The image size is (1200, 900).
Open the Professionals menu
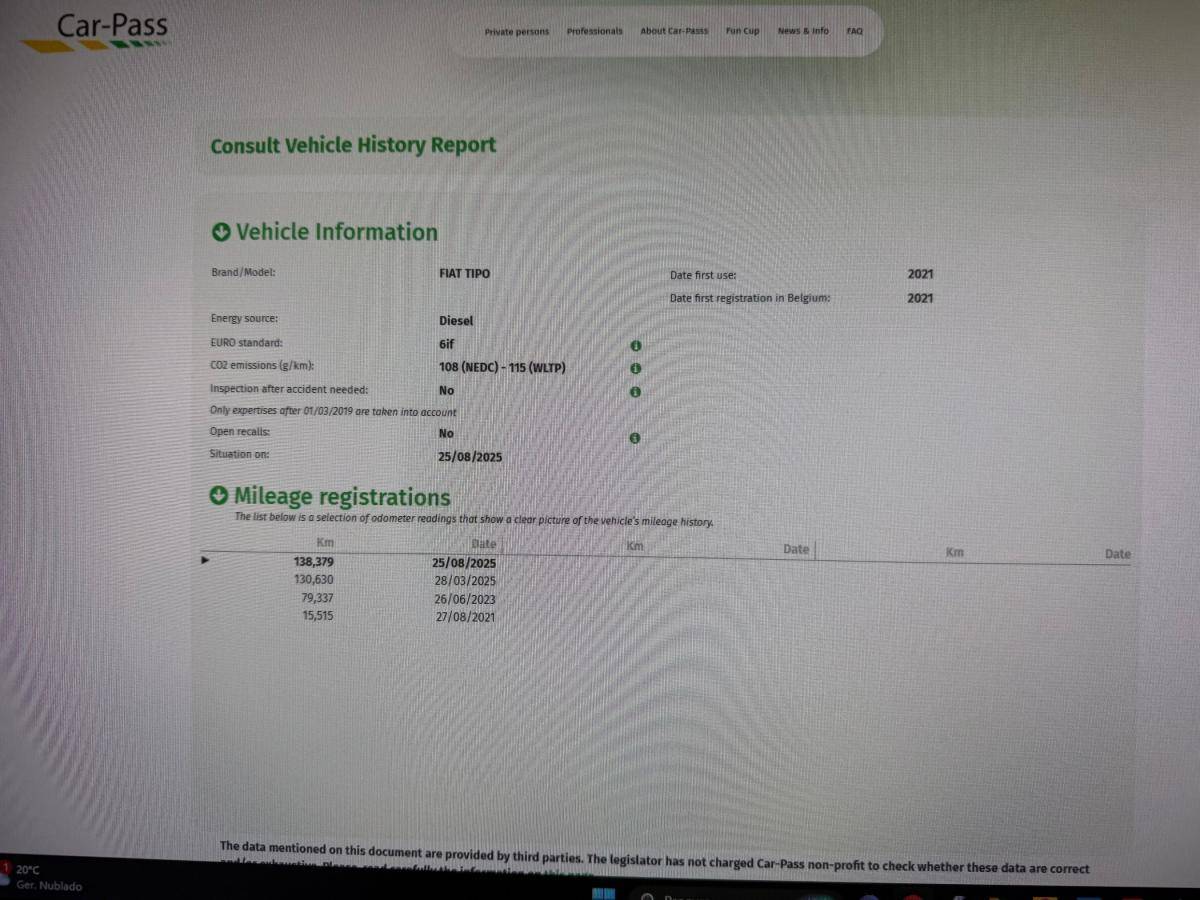[x=594, y=31]
